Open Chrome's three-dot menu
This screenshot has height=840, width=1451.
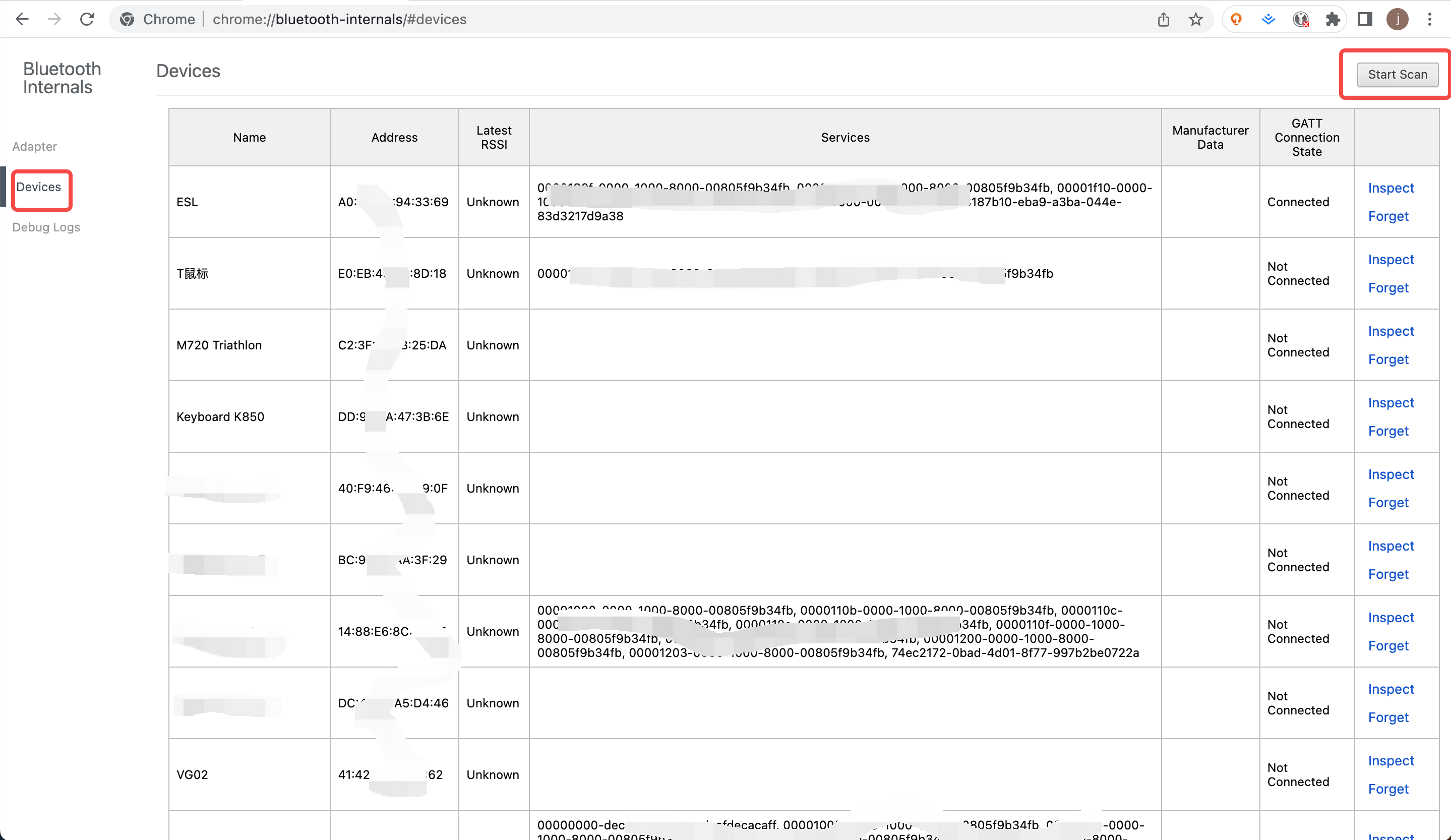[1430, 19]
